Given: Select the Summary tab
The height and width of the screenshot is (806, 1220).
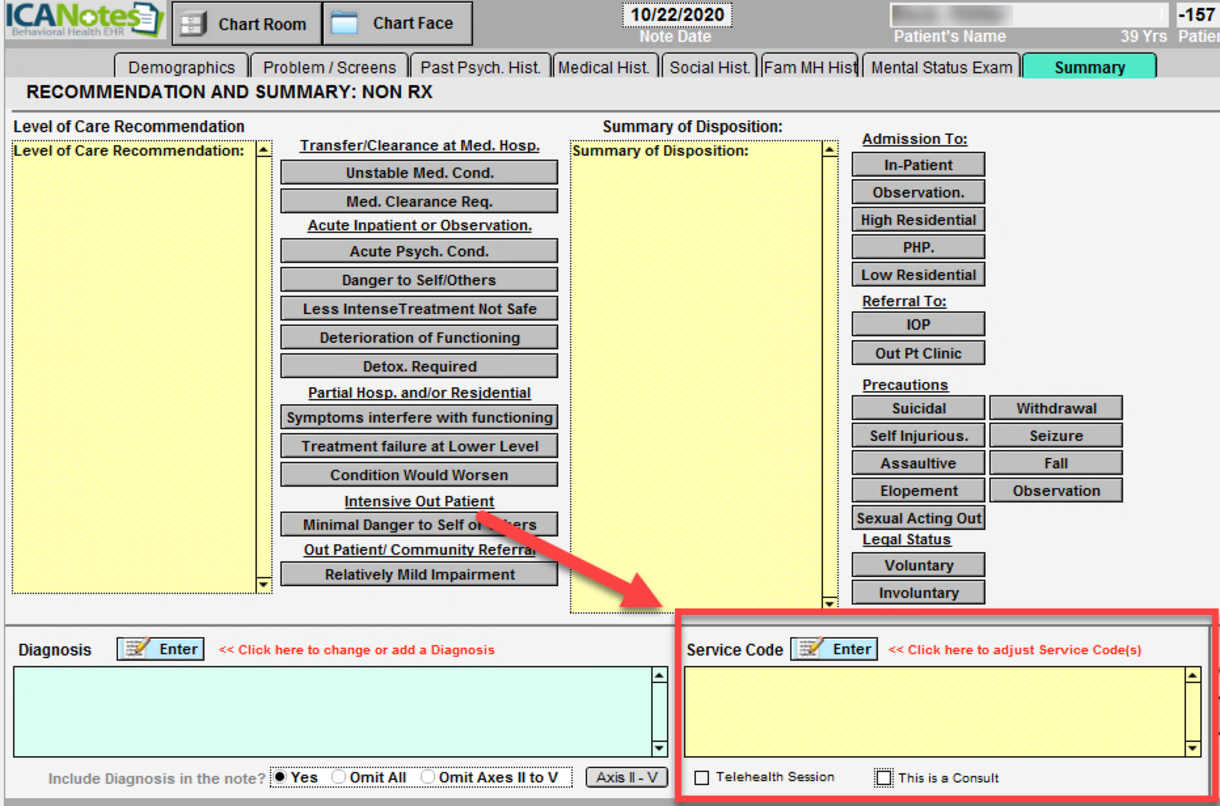Looking at the screenshot, I should tap(1089, 67).
